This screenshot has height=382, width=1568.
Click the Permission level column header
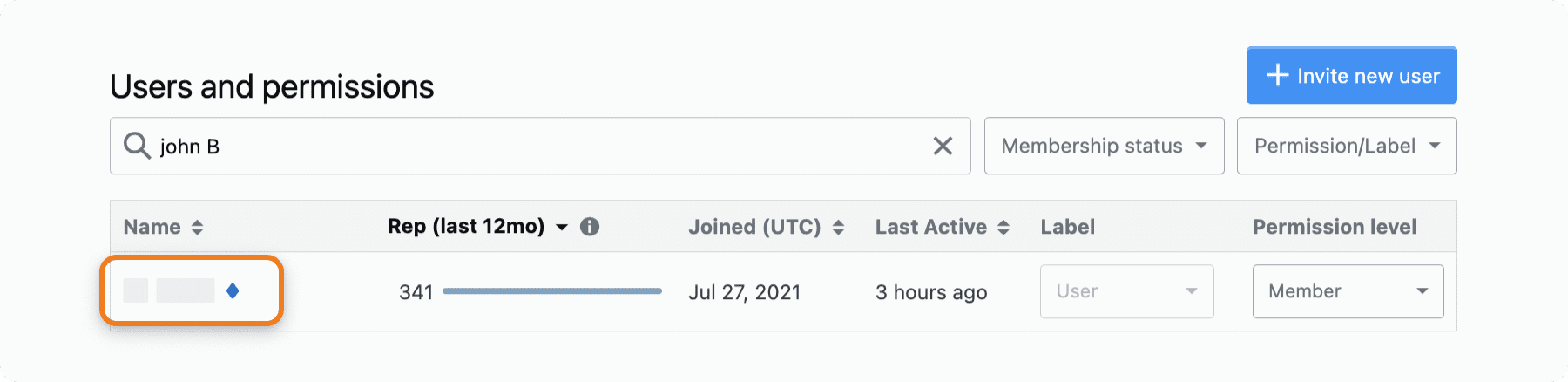tap(1334, 227)
